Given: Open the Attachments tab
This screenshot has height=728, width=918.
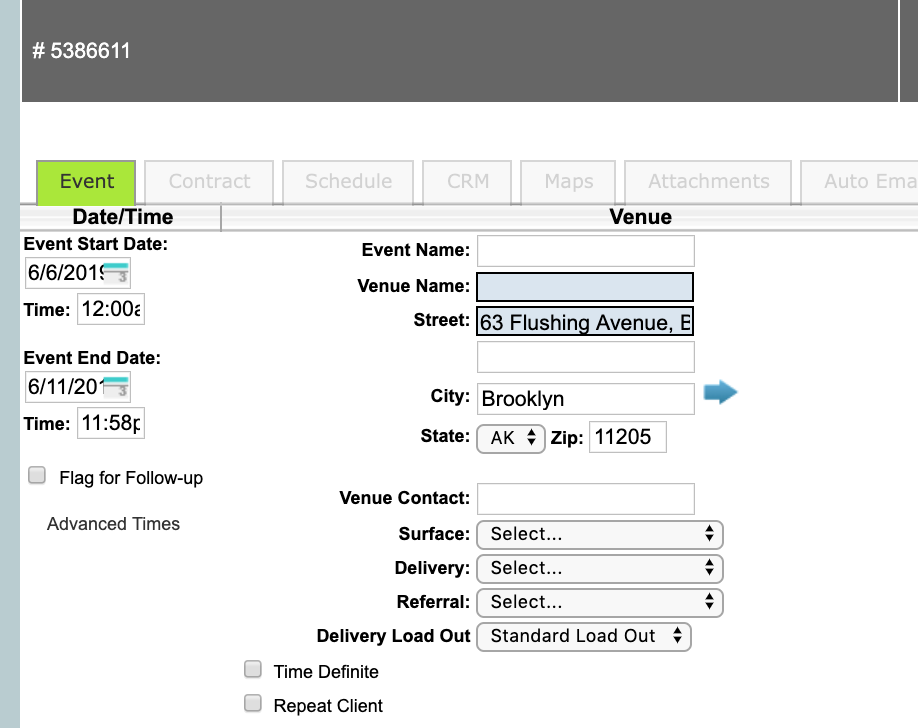Looking at the screenshot, I should tap(708, 182).
